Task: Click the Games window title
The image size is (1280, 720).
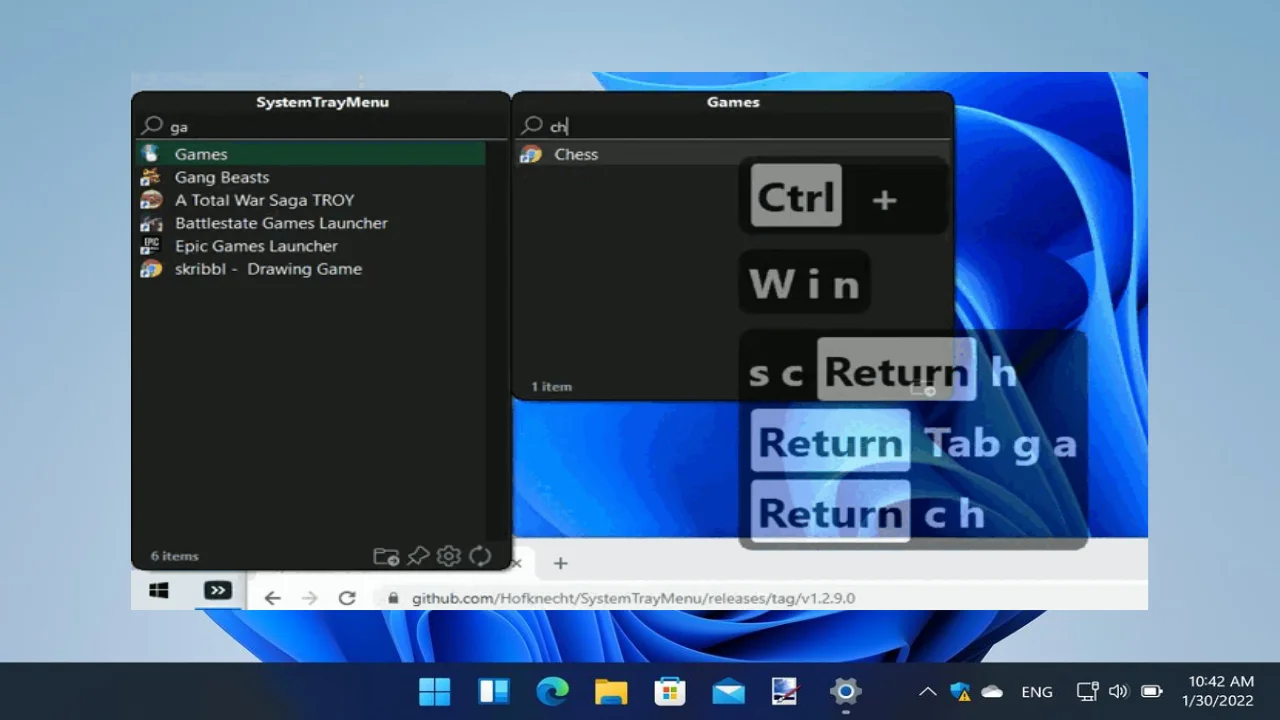Action: (733, 102)
